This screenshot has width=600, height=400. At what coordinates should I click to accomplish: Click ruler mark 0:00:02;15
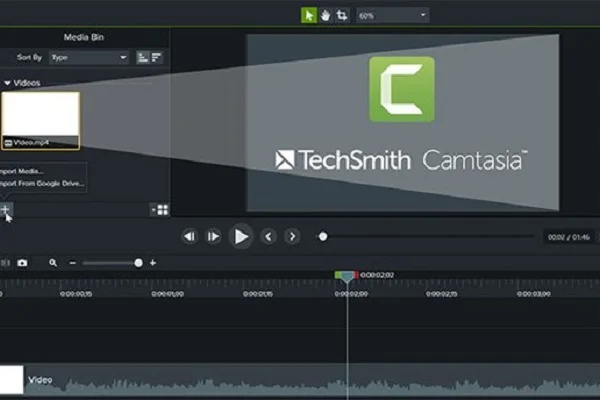[442, 294]
